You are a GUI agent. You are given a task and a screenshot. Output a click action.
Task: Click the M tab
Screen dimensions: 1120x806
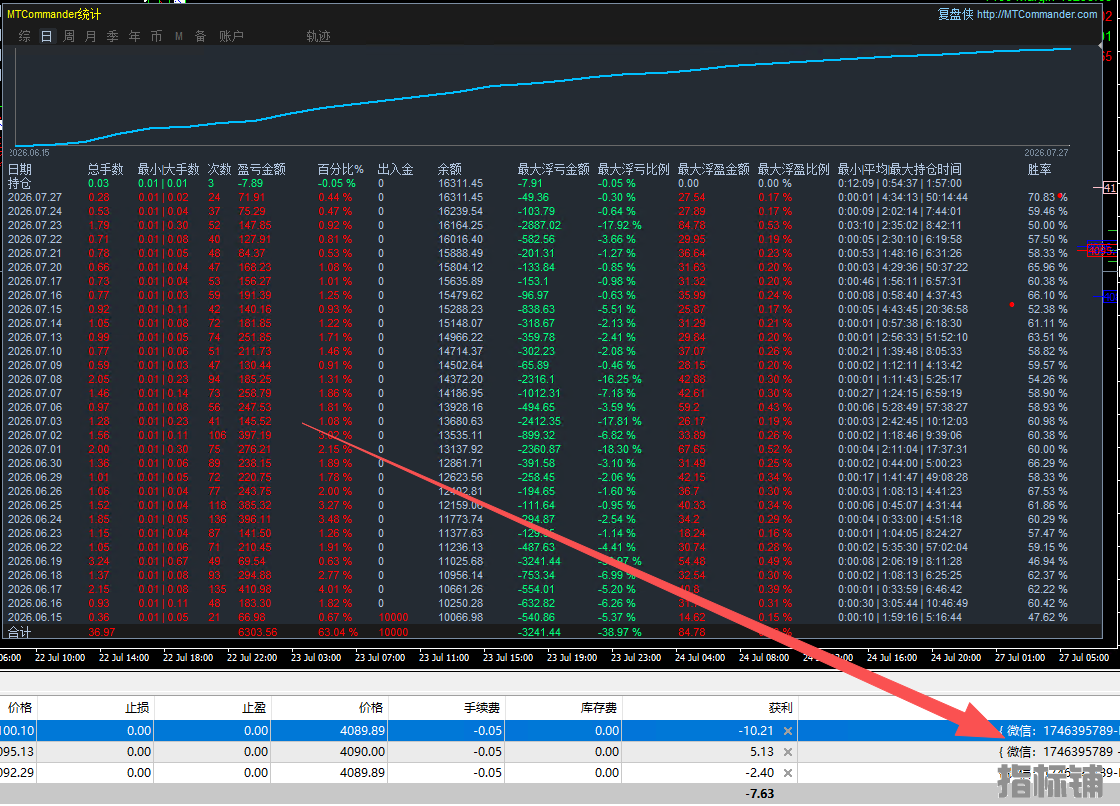(179, 36)
